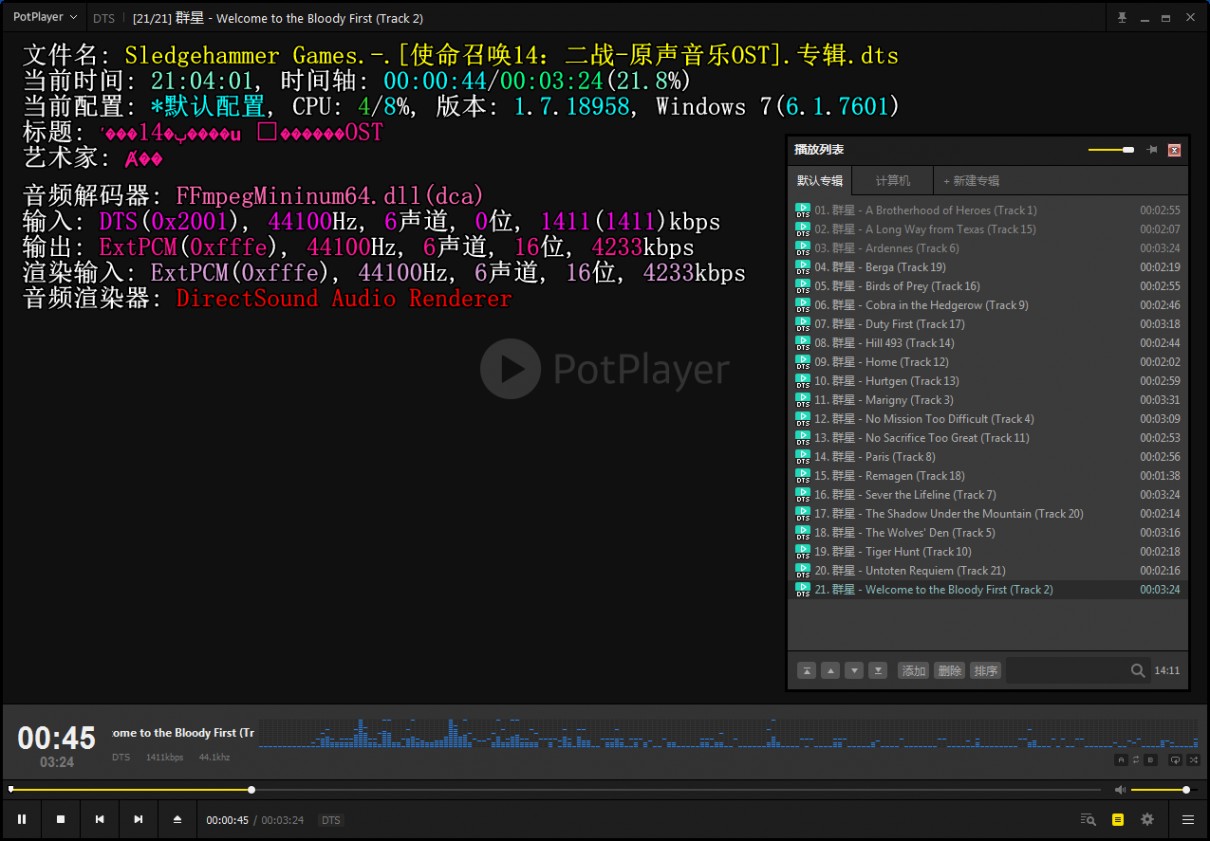Select track 18 The Wolves' Den
The width and height of the screenshot is (1210, 841).
point(988,533)
